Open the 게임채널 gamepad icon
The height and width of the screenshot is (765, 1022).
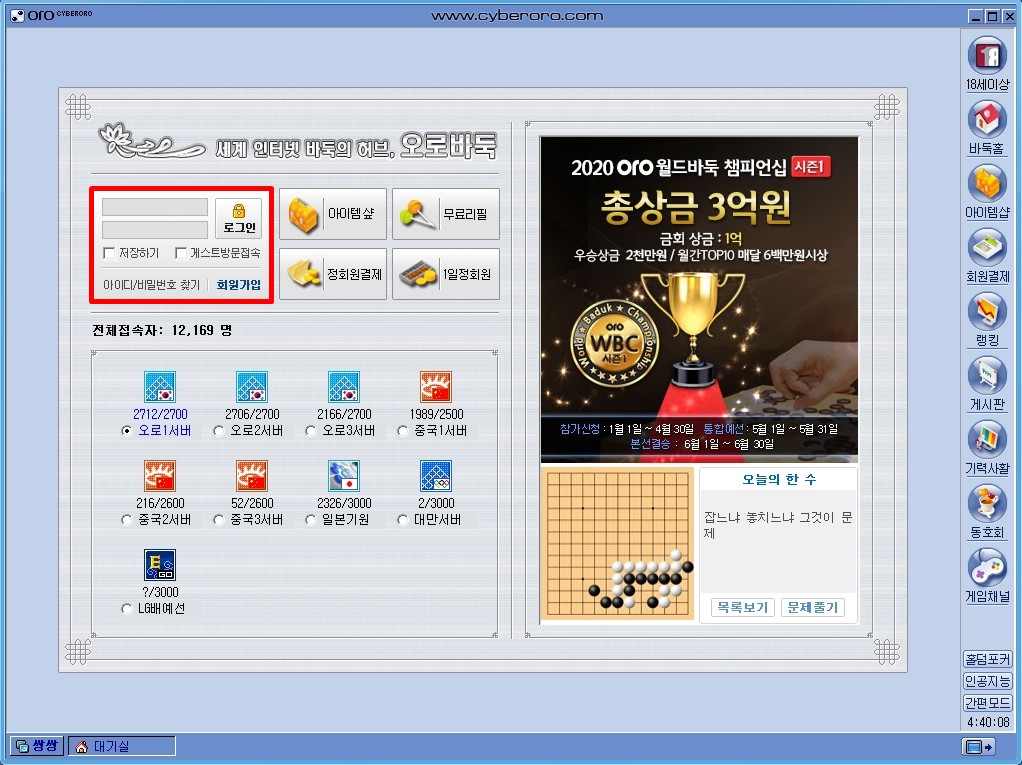(987, 567)
